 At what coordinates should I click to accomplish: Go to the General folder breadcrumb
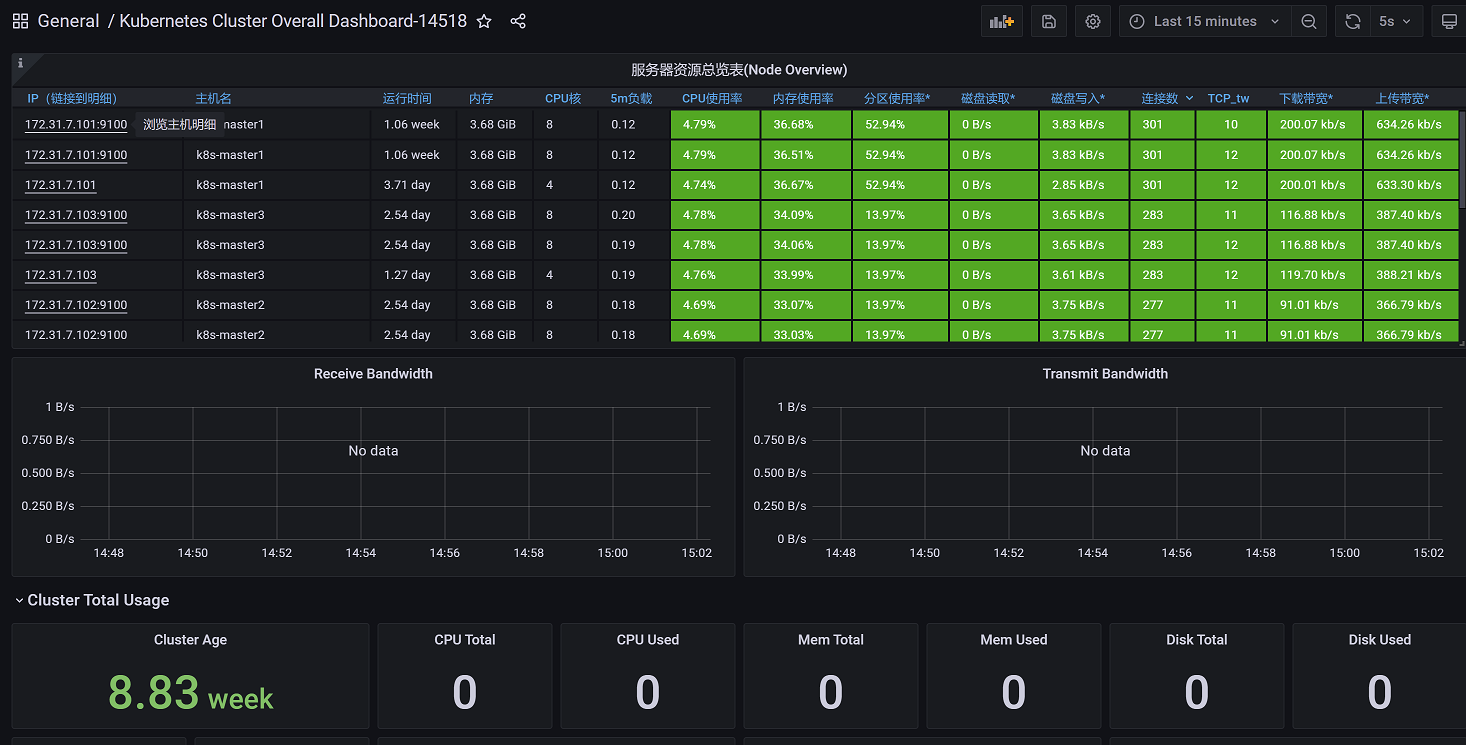click(68, 21)
